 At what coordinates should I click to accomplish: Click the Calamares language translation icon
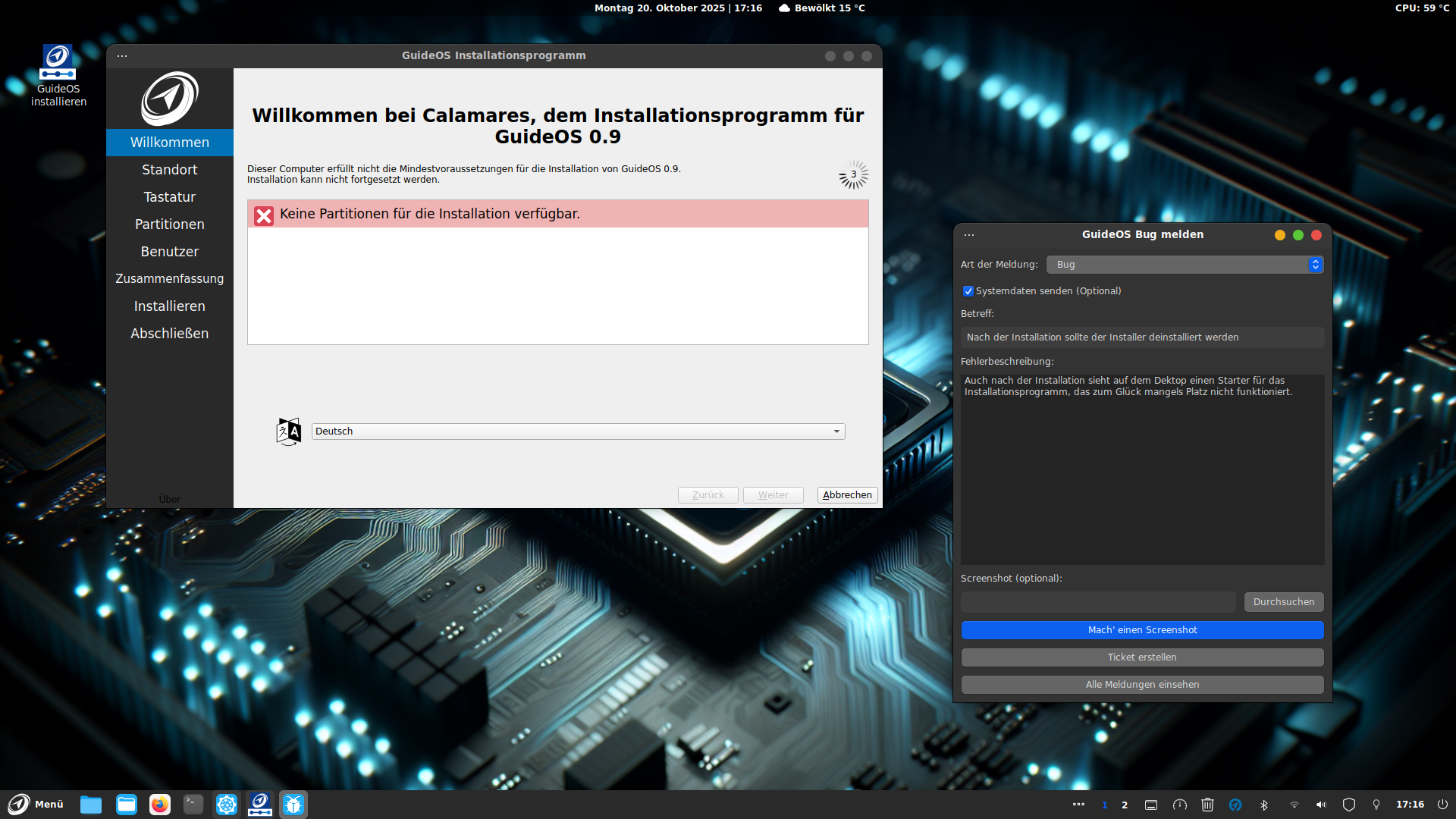(289, 431)
